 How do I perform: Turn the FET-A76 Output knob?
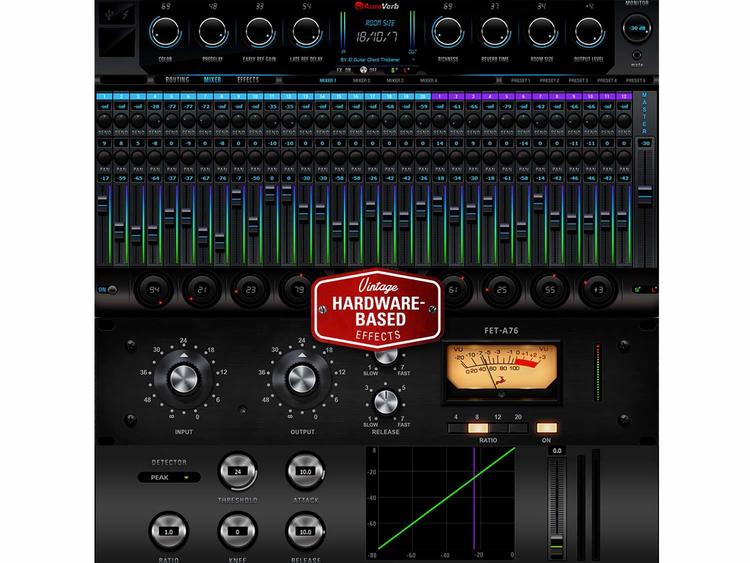click(x=302, y=379)
